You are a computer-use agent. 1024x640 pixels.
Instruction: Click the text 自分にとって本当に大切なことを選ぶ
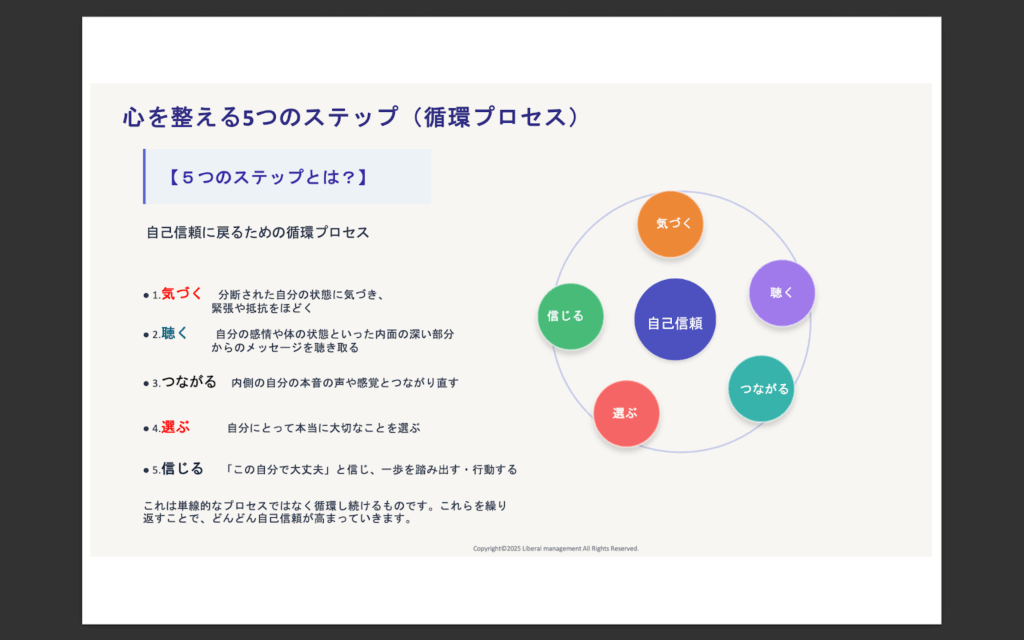(x=323, y=428)
